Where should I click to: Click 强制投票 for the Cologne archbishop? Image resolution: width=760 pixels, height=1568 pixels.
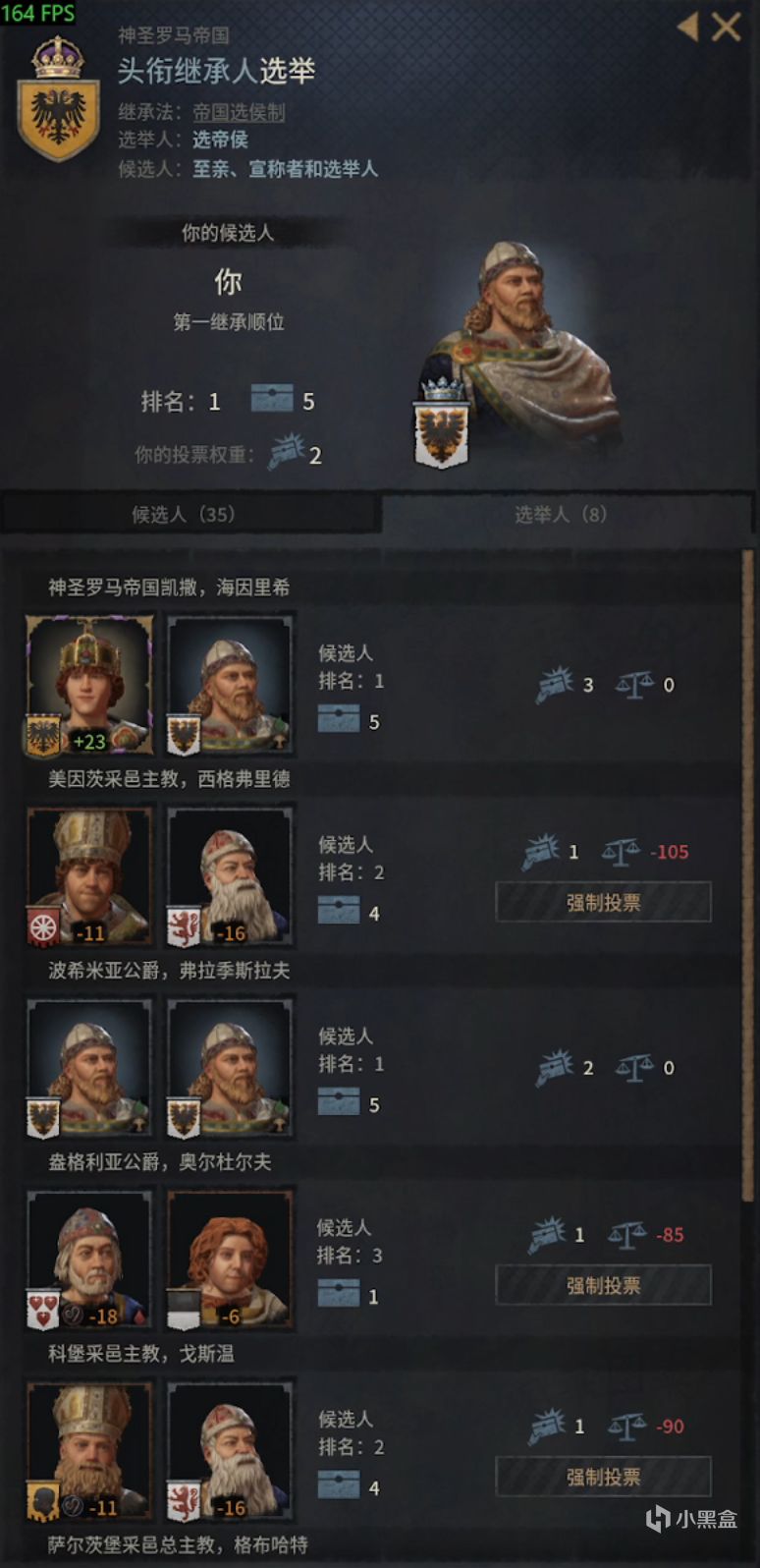(603, 1477)
